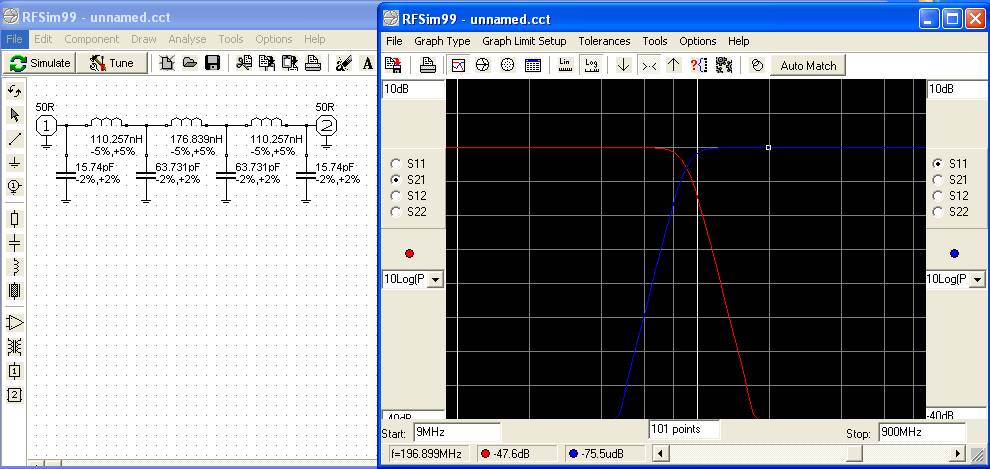
Task: Select the inductor component tool
Action: pos(14,266)
